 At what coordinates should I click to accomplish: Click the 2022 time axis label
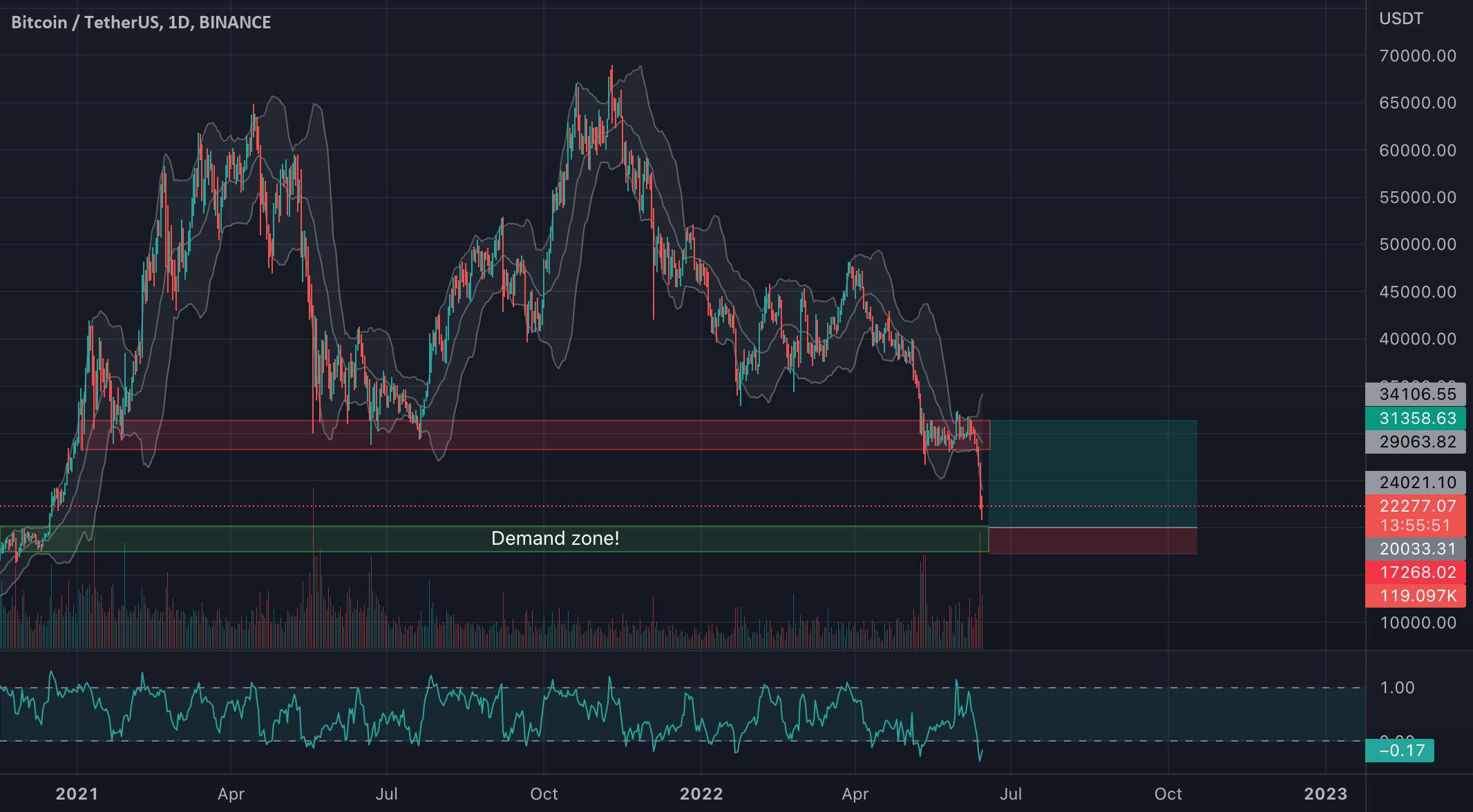click(701, 794)
